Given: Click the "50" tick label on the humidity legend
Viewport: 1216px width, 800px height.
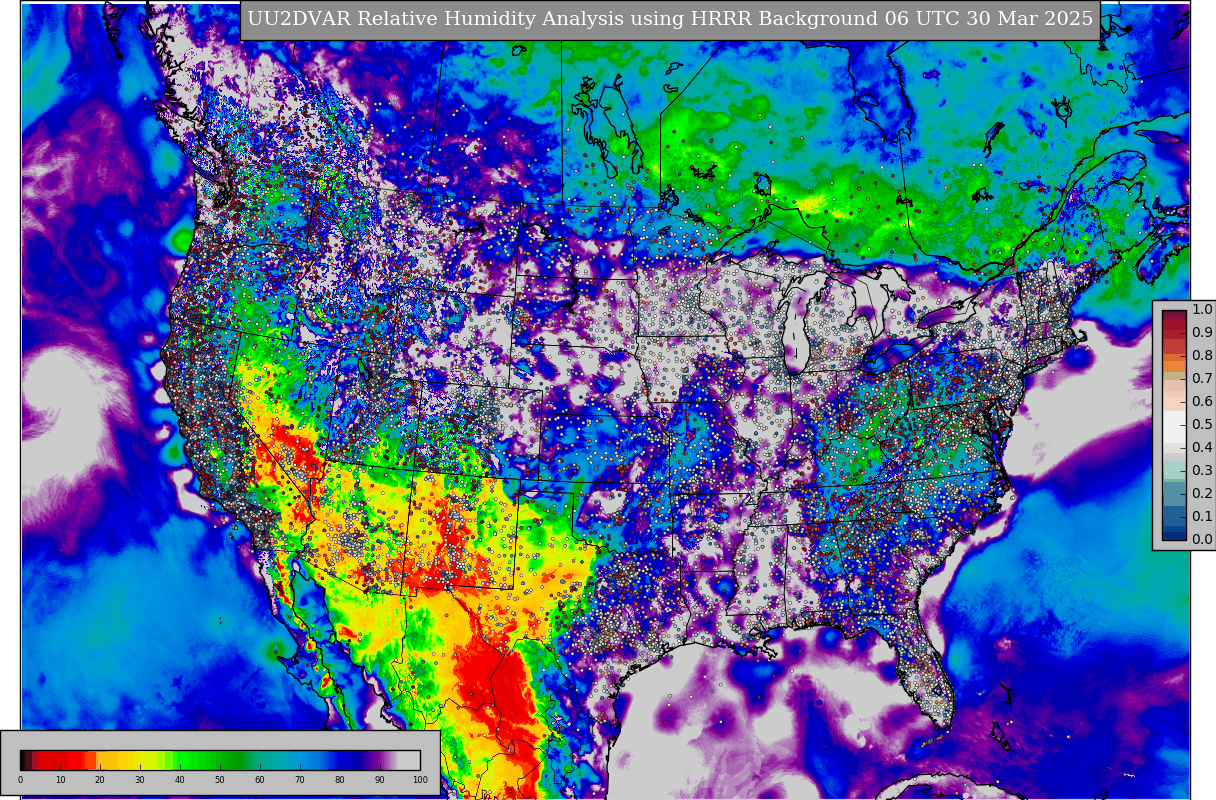Looking at the screenshot, I should (x=220, y=780).
